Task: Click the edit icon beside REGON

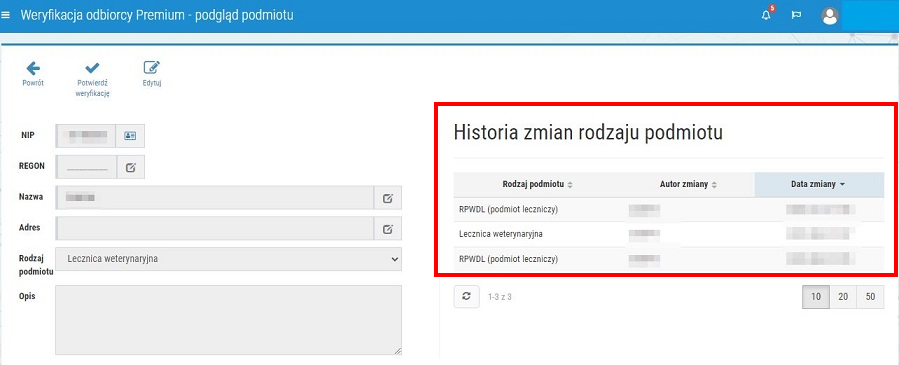Action: pos(131,167)
